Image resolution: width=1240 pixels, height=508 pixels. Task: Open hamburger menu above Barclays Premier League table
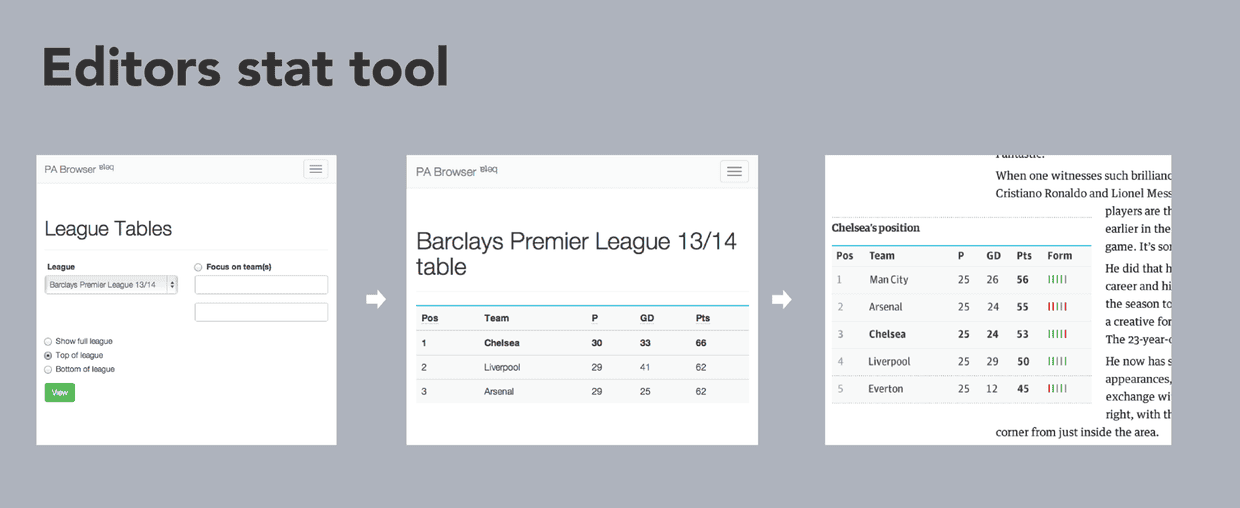[x=734, y=172]
